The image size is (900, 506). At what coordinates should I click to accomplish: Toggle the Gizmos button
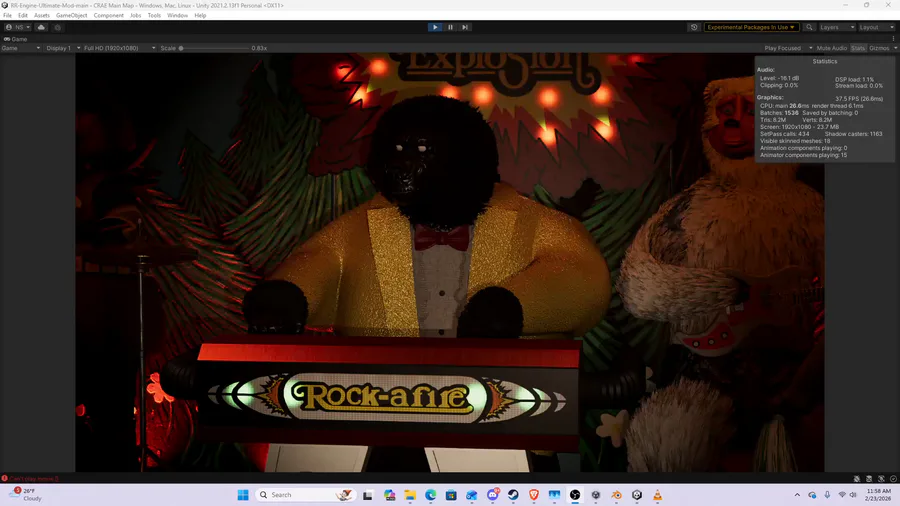pyautogui.click(x=879, y=48)
